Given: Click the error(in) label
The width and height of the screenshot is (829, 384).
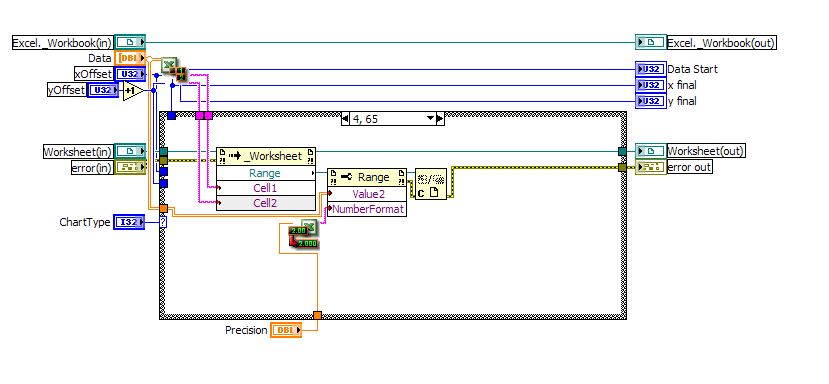Looking at the screenshot, I should (x=92, y=168).
